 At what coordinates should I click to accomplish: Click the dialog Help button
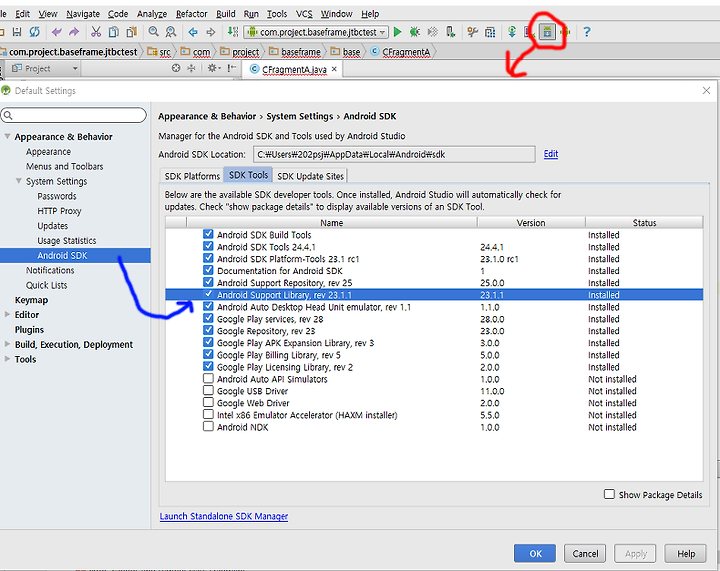686,553
